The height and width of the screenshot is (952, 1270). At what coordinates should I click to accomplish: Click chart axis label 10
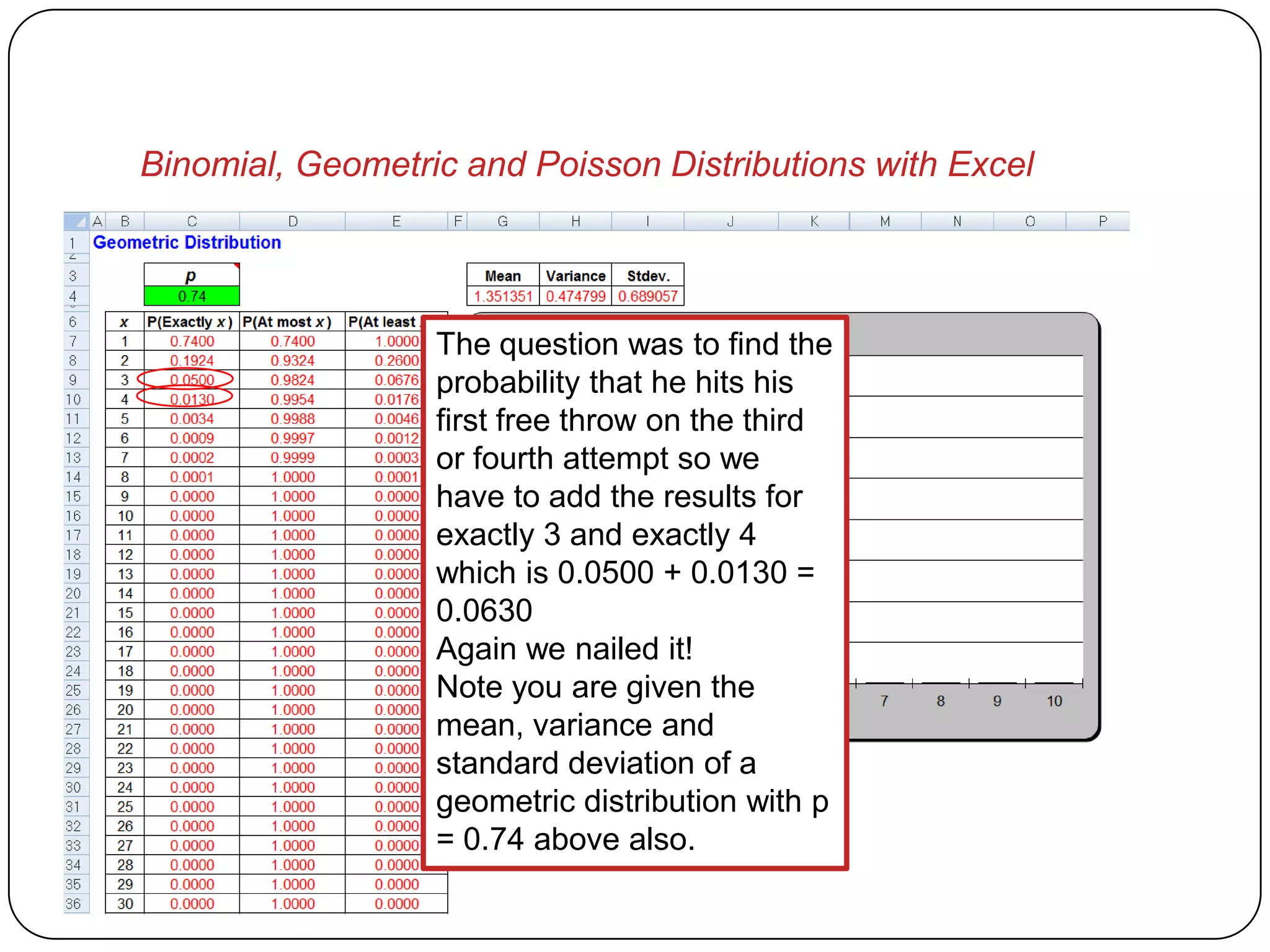1054,701
